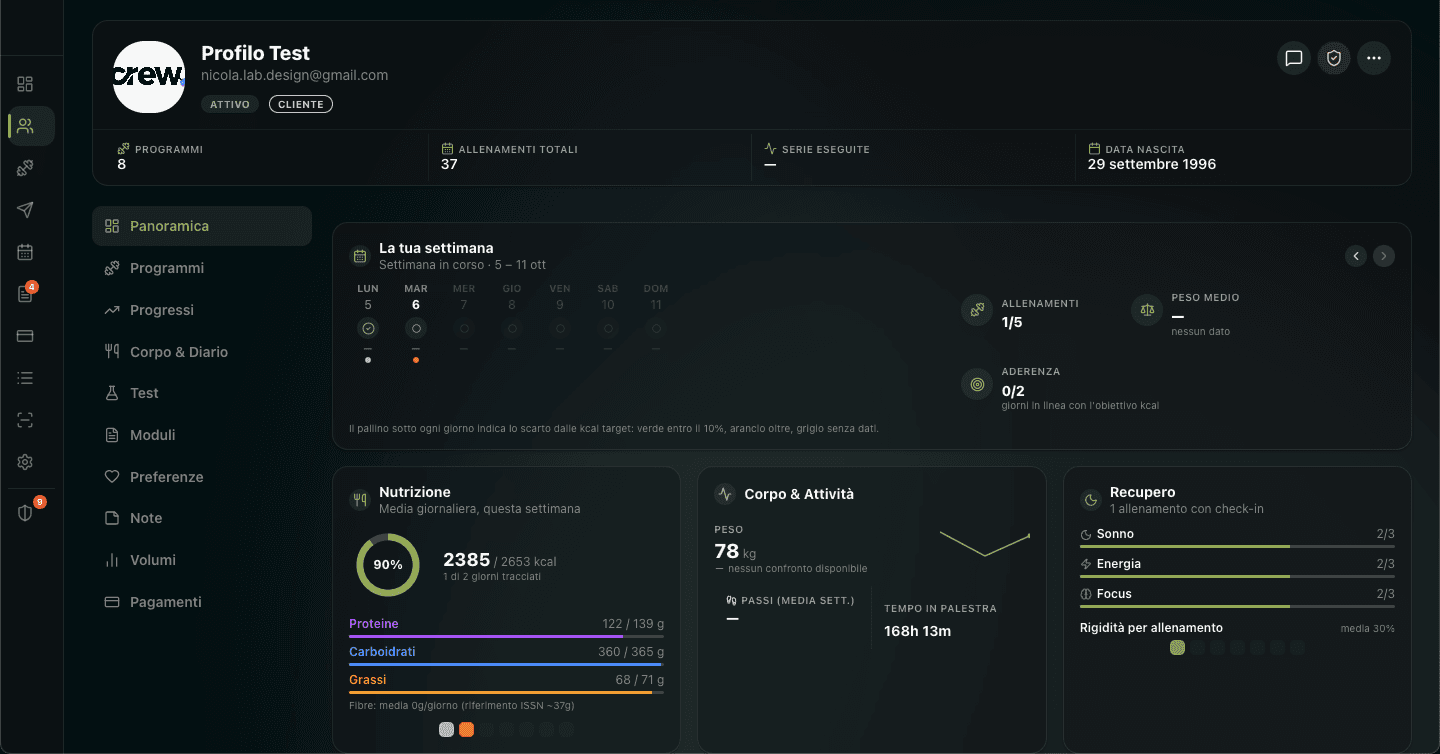This screenshot has height=754, width=1440.
Task: Click the 90% calorie progress ring
Action: click(x=388, y=565)
